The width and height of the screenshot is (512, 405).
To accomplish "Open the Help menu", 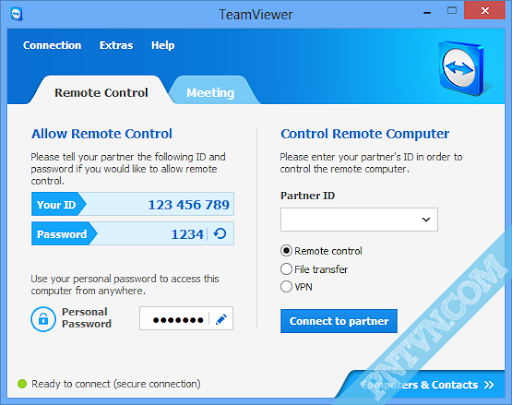I will coord(163,45).
